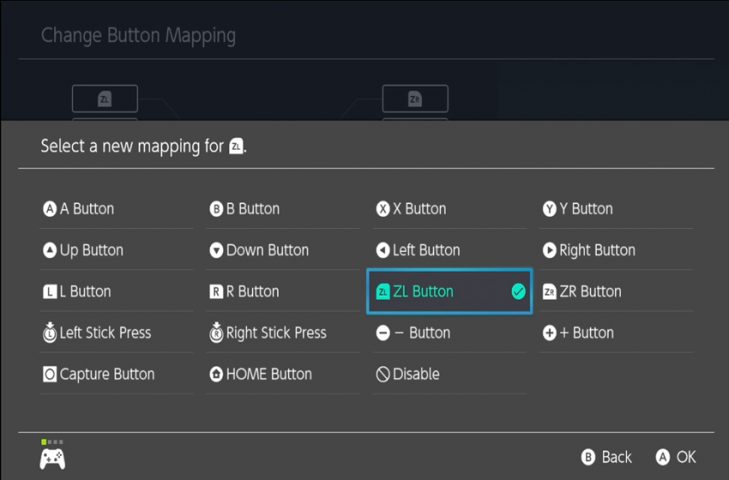Click the Back button
Screen dimensions: 729x480
pos(606,457)
